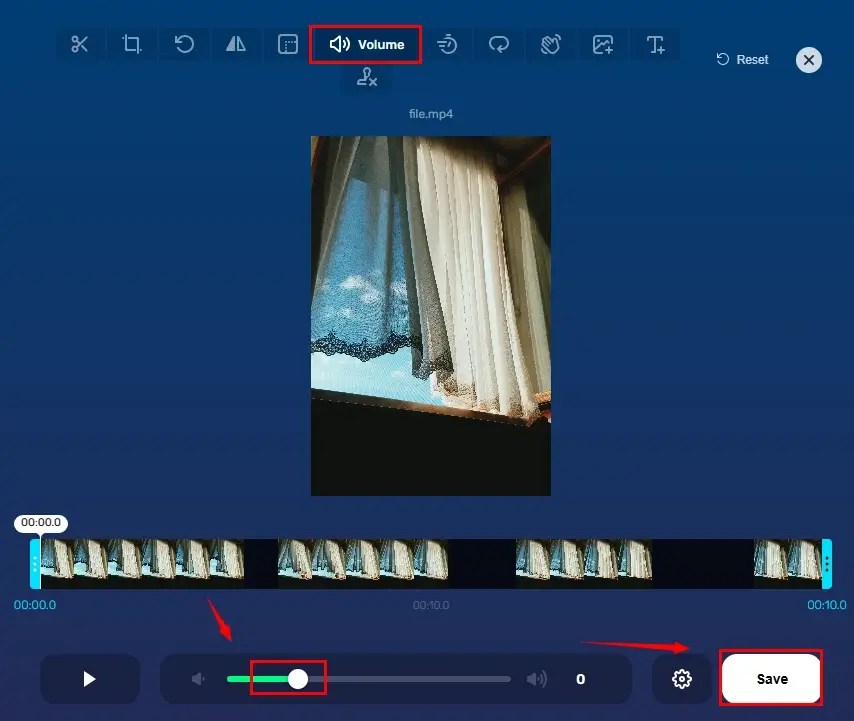Select the Trim/Cut tool
854x721 pixels.
coord(80,44)
